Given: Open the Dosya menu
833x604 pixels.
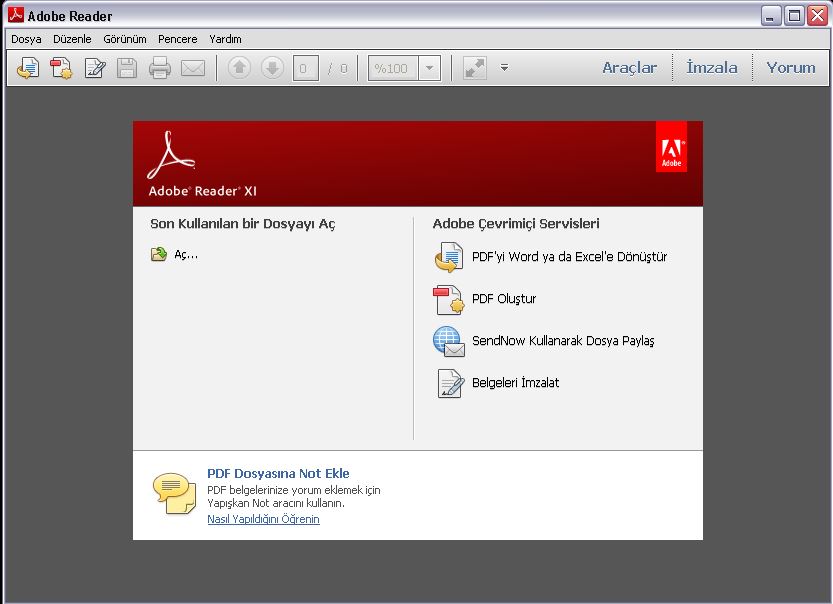Looking at the screenshot, I should coord(26,39).
